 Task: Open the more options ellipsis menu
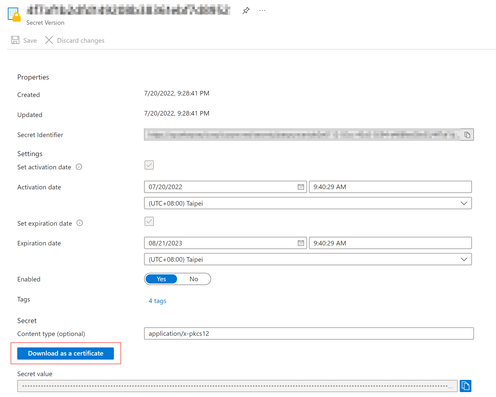[262, 11]
